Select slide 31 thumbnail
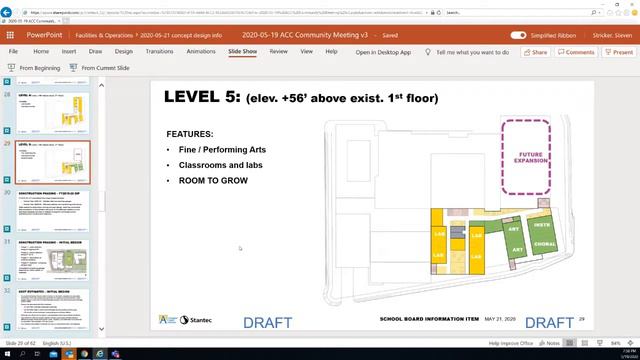The image size is (640, 360). (53, 260)
